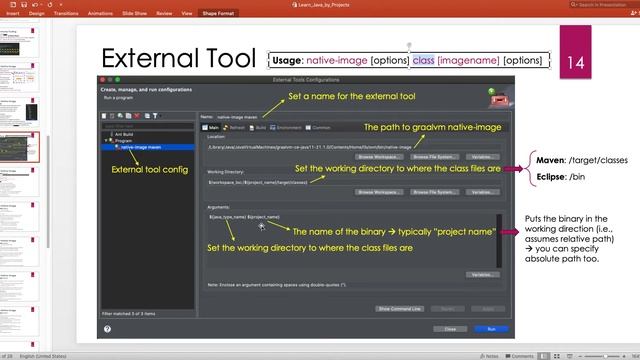
Task: Click Show Command Line button
Action: point(399,309)
